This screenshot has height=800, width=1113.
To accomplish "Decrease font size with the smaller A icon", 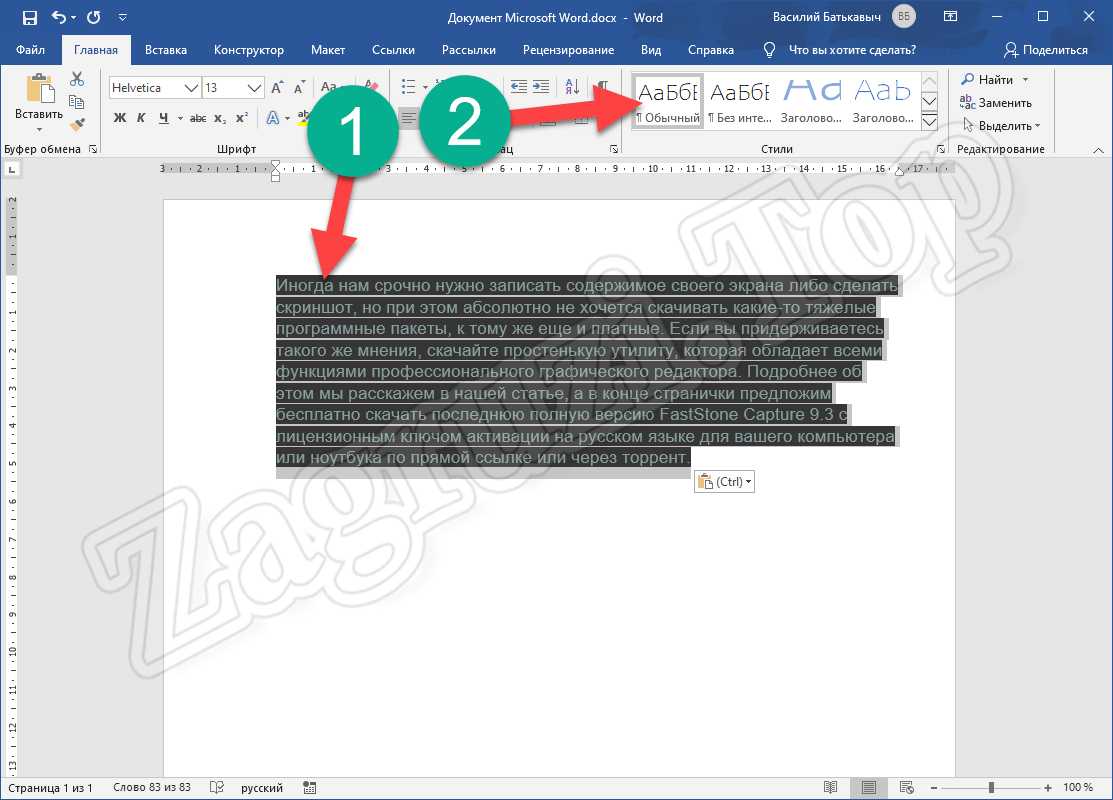I will click(x=300, y=88).
